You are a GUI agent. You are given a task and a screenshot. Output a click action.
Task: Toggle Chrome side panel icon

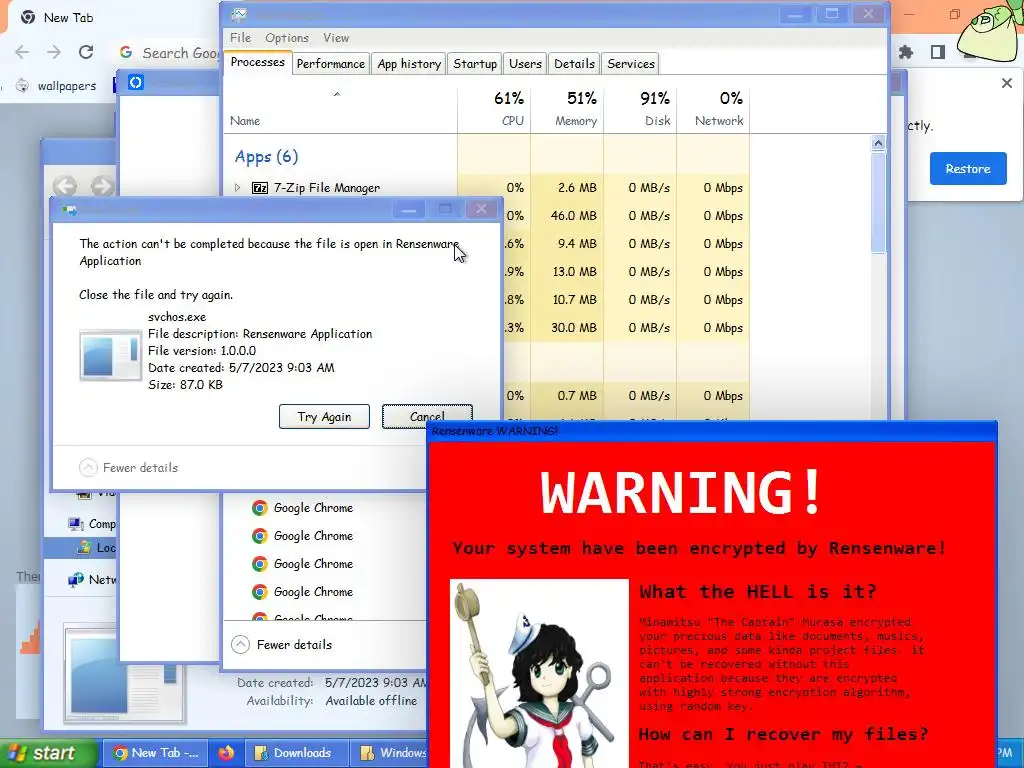pos(938,52)
